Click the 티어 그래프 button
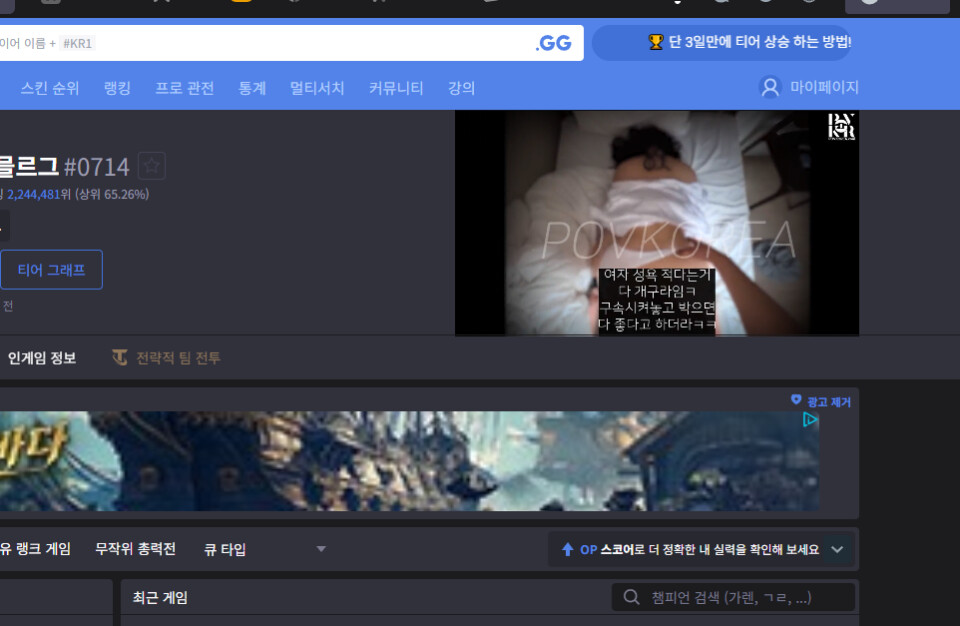 (51, 270)
